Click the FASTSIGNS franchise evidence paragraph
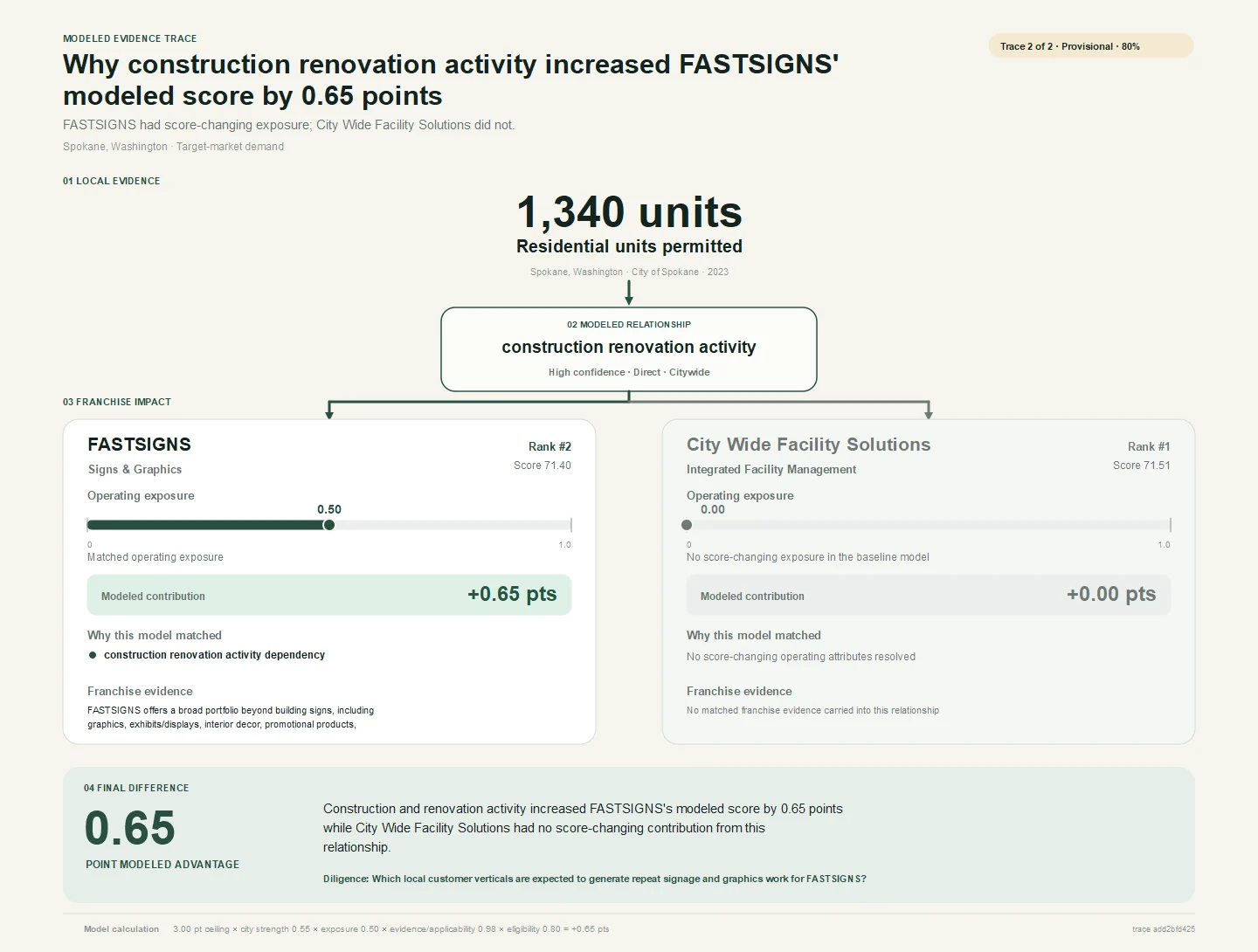Viewport: 1258px width, 952px height. click(x=231, y=717)
